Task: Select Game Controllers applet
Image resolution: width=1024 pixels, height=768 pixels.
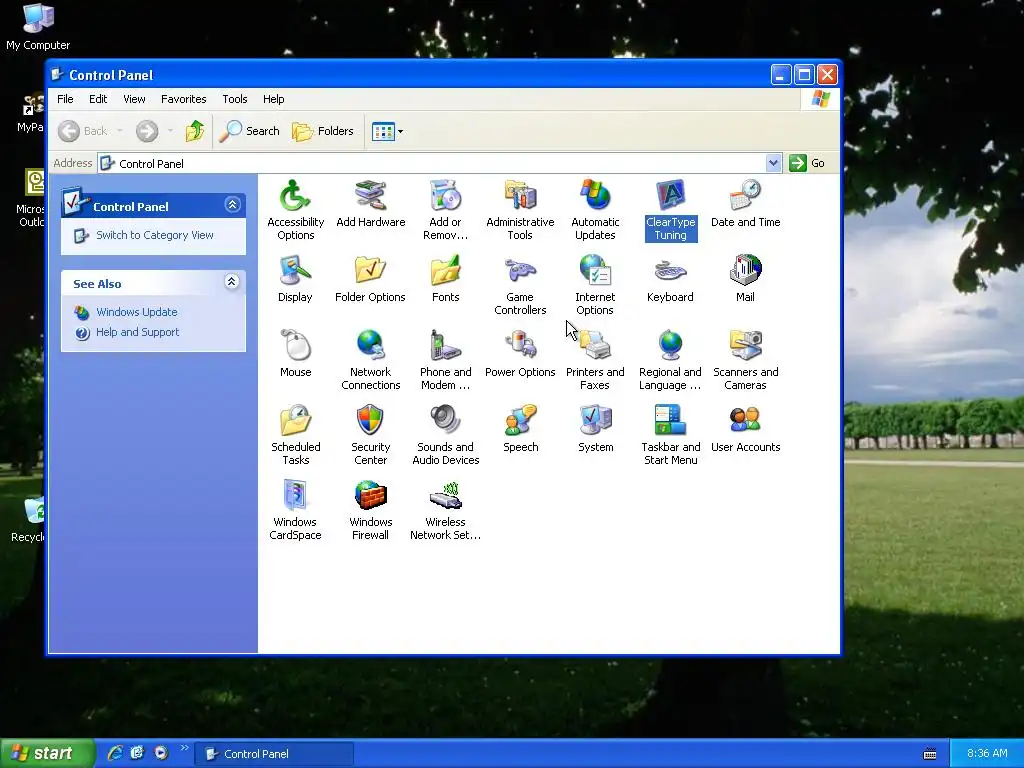Action: pos(520,284)
